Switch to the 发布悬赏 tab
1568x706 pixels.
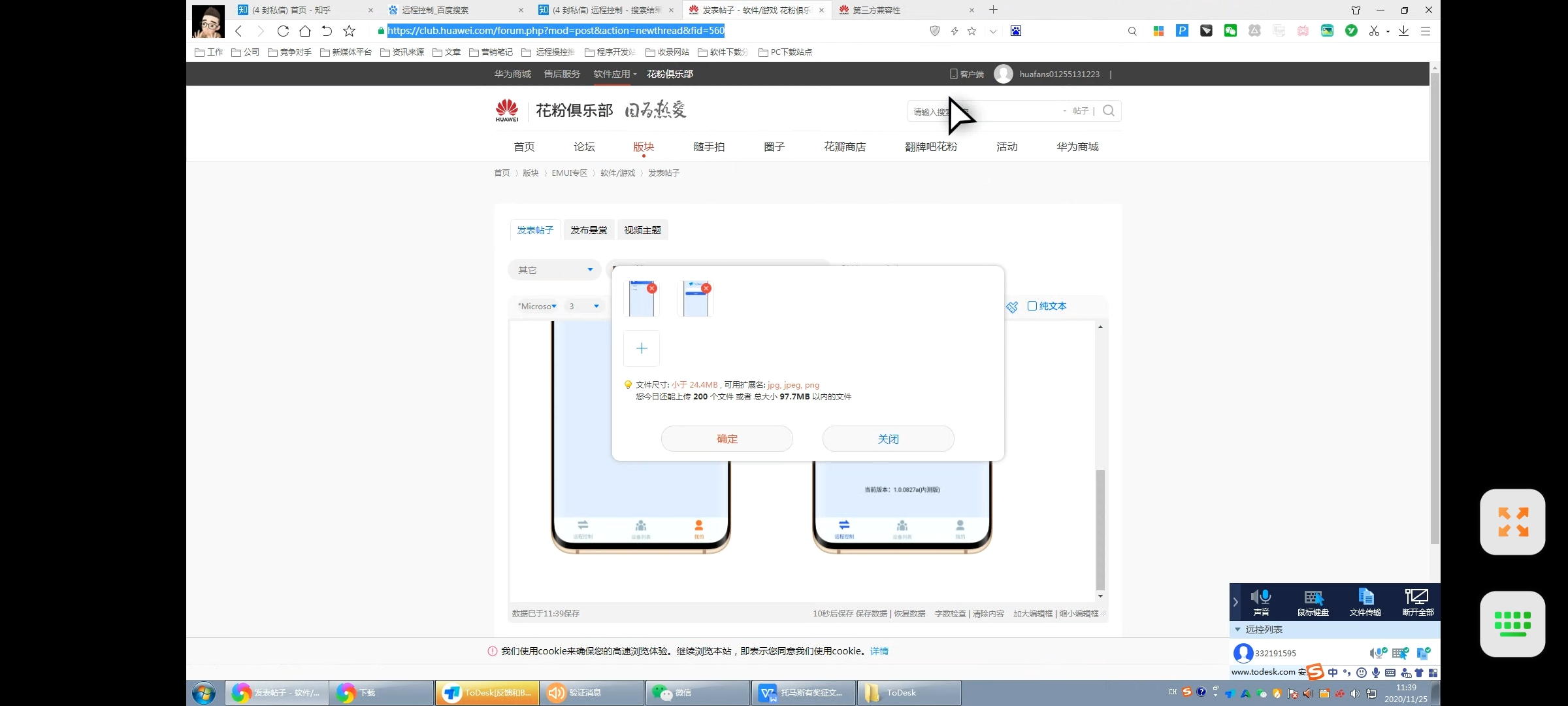coord(589,230)
